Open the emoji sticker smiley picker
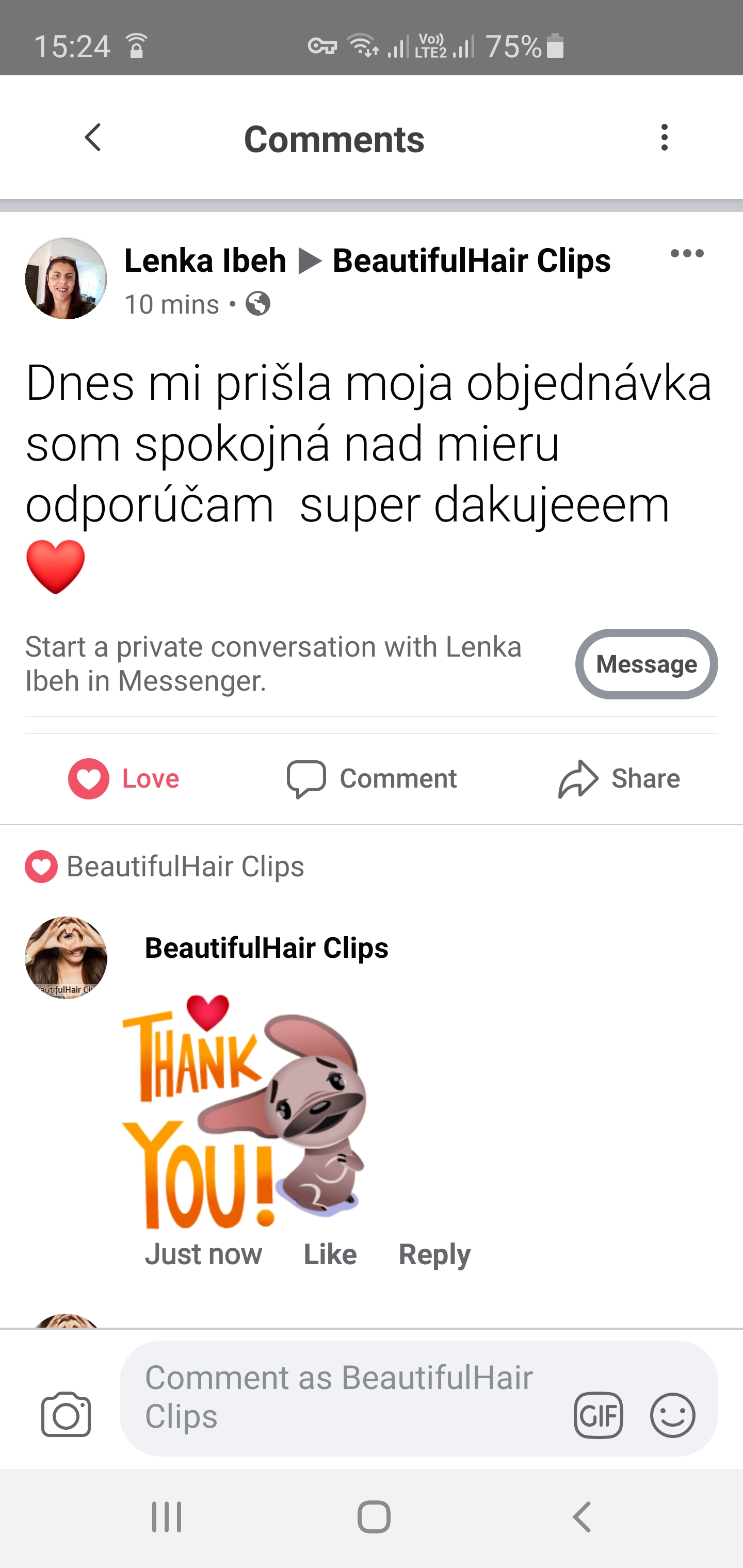 [672, 1415]
